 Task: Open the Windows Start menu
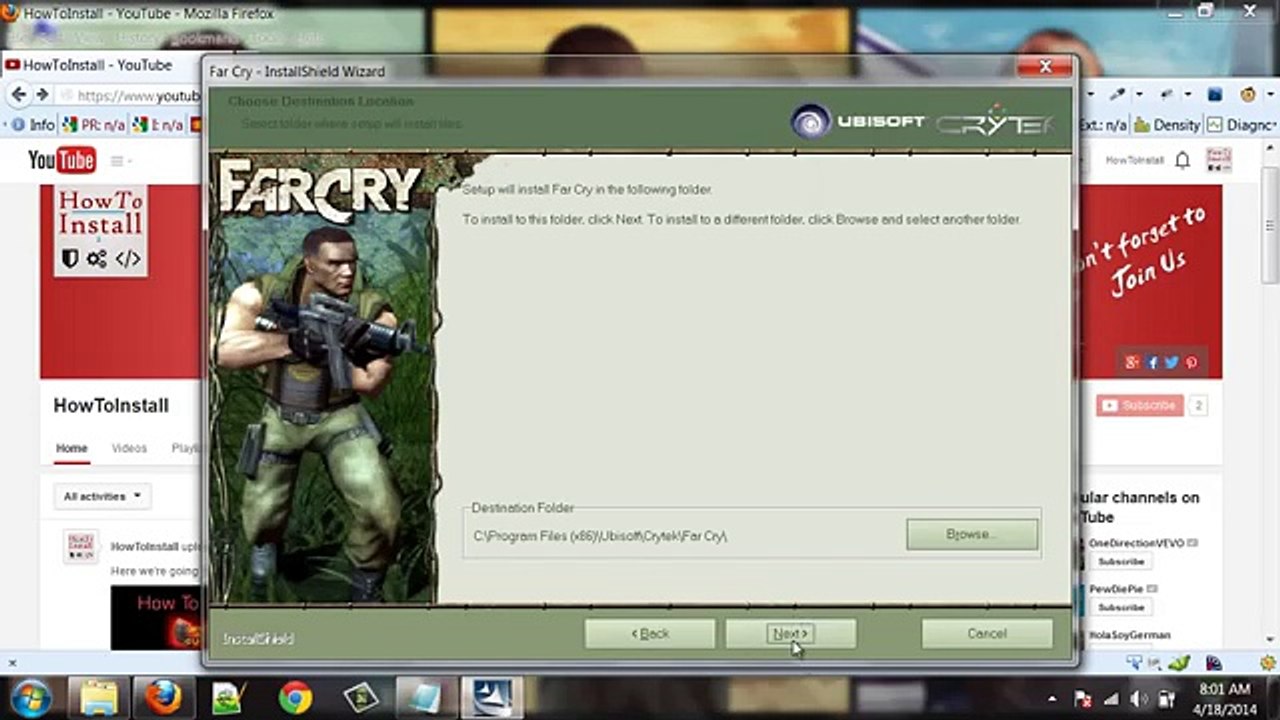(x=31, y=696)
